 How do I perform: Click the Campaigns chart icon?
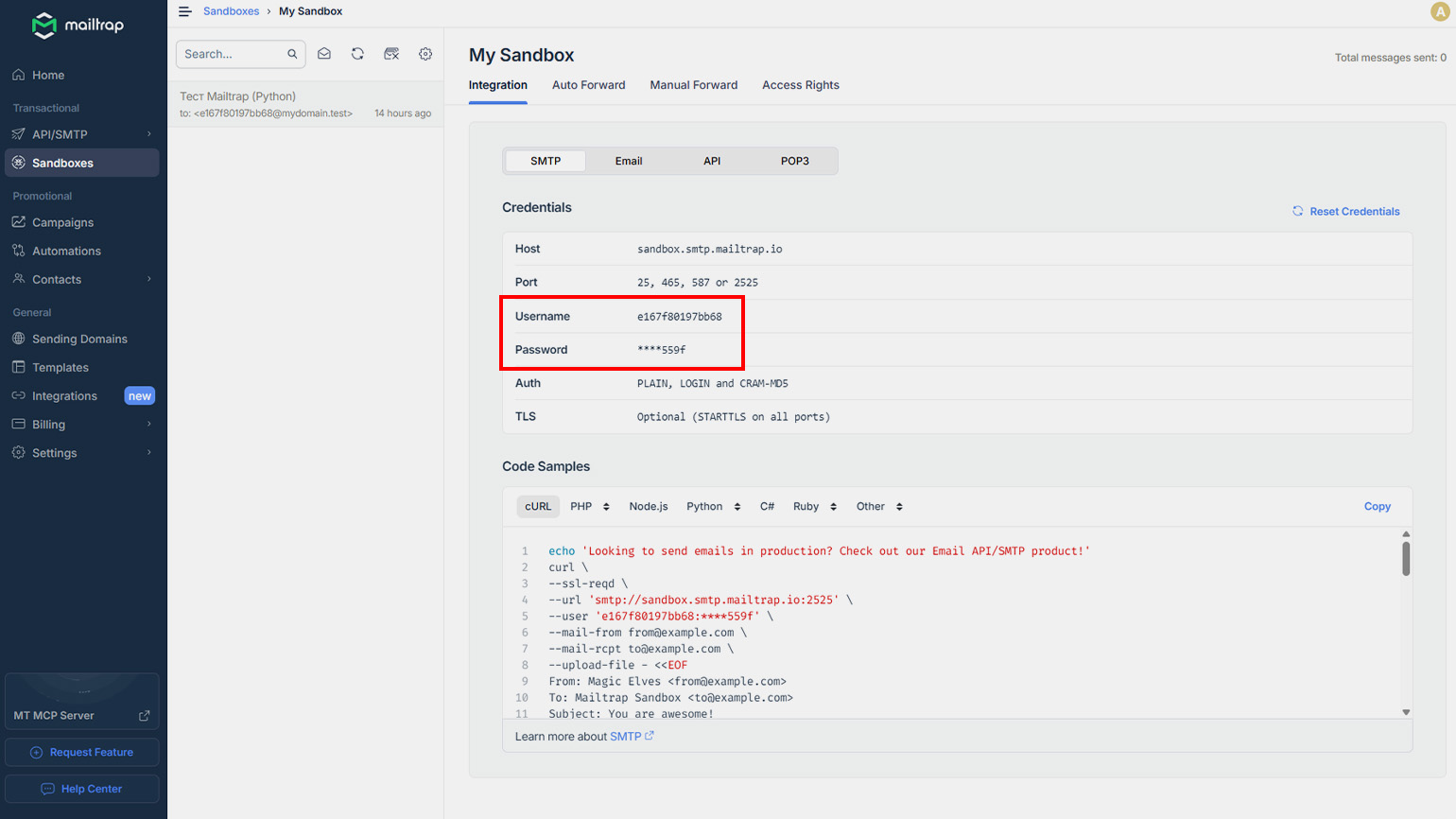coord(18,222)
